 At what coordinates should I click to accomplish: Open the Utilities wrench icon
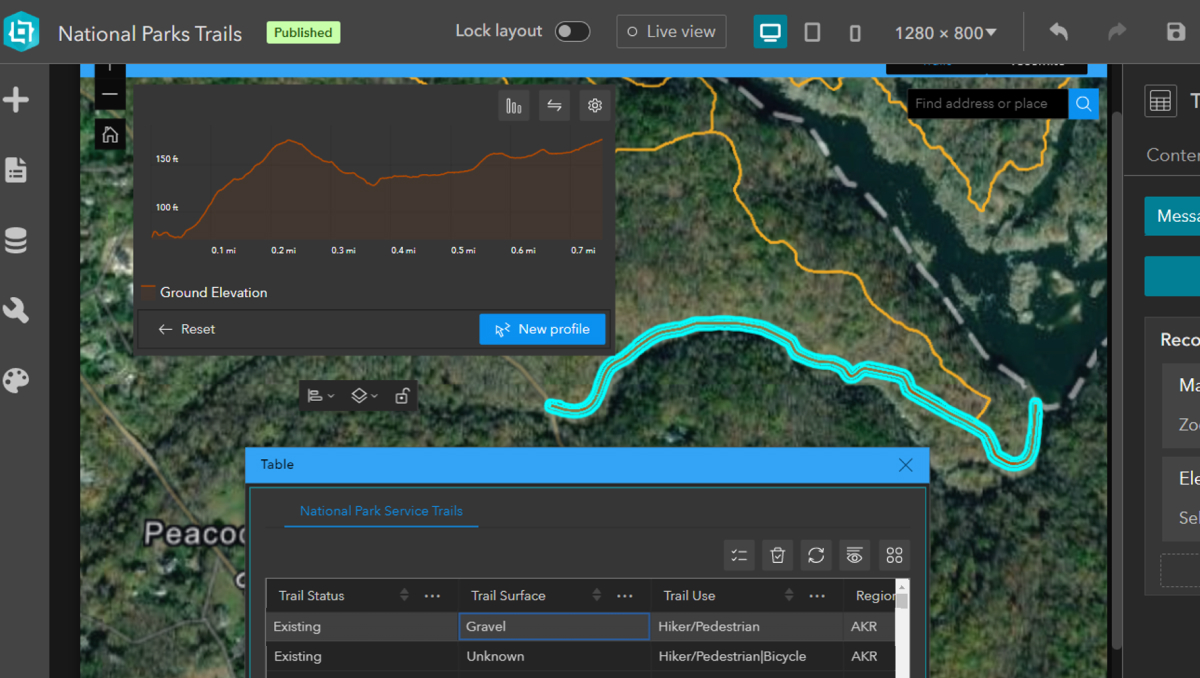[16, 311]
